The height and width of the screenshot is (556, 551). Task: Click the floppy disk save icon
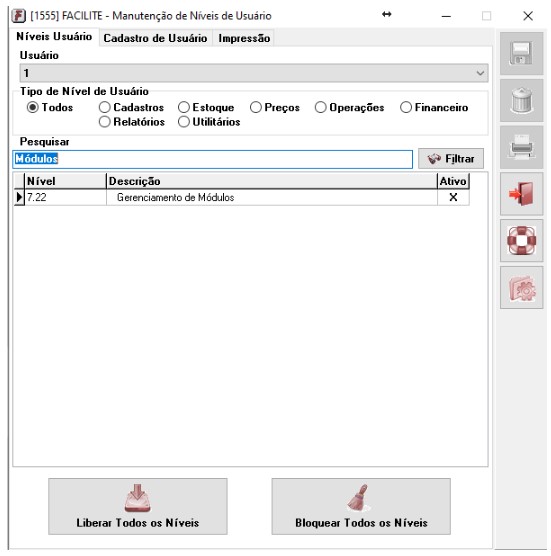click(x=521, y=54)
